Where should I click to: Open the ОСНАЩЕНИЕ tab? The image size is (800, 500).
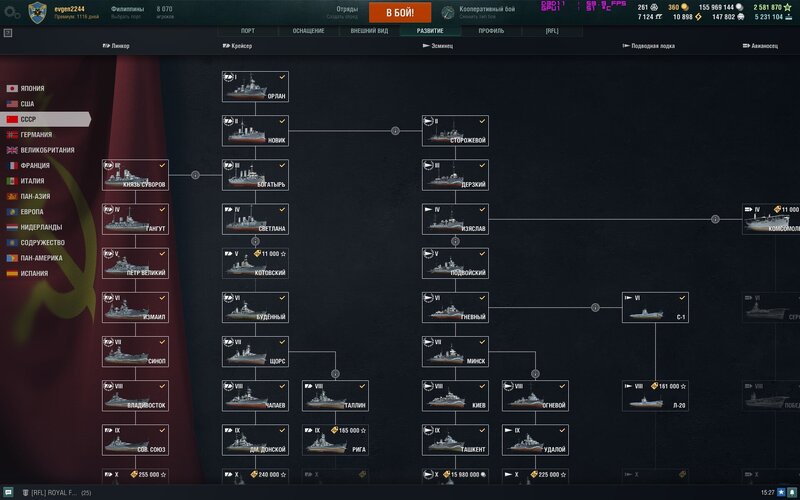(x=309, y=31)
